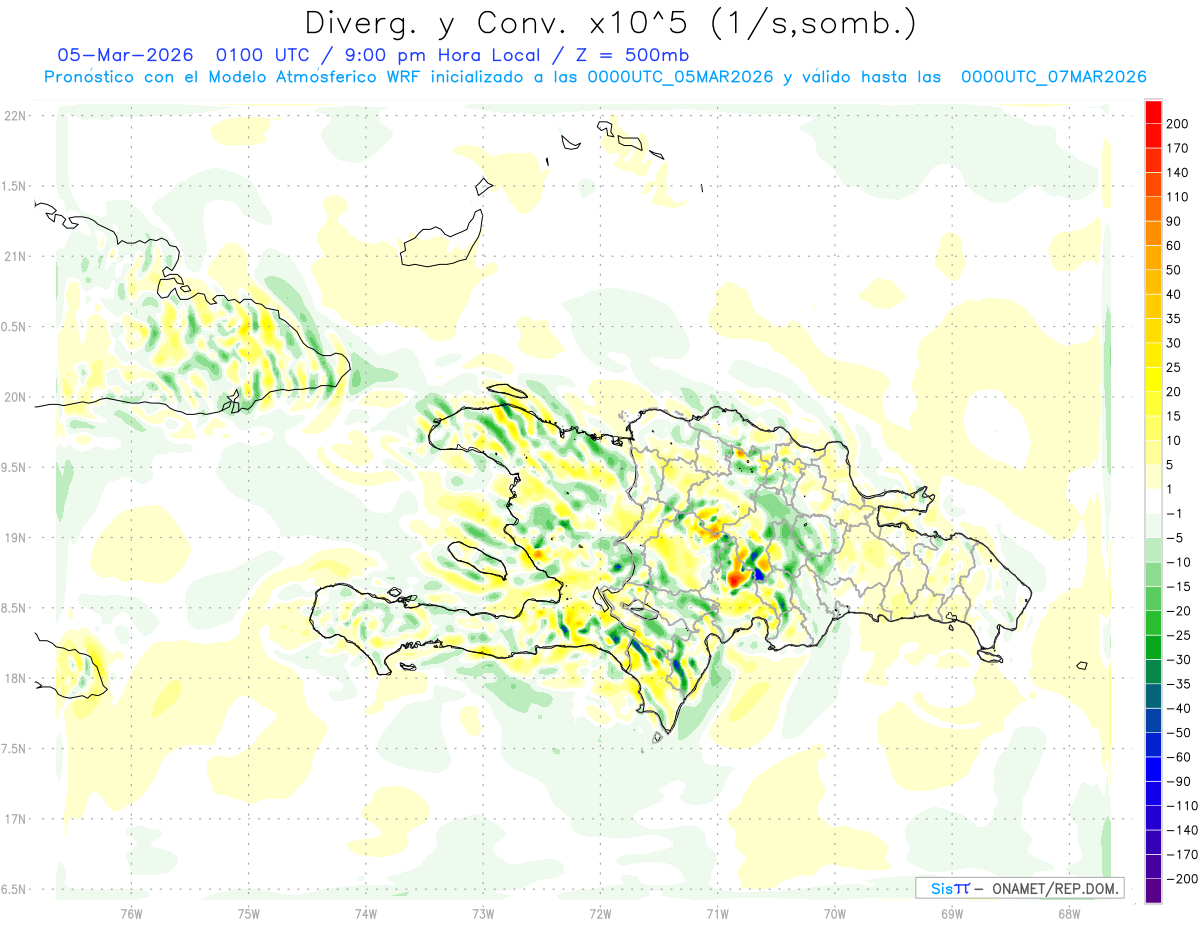Click the '75W' longitude label

pos(248,913)
